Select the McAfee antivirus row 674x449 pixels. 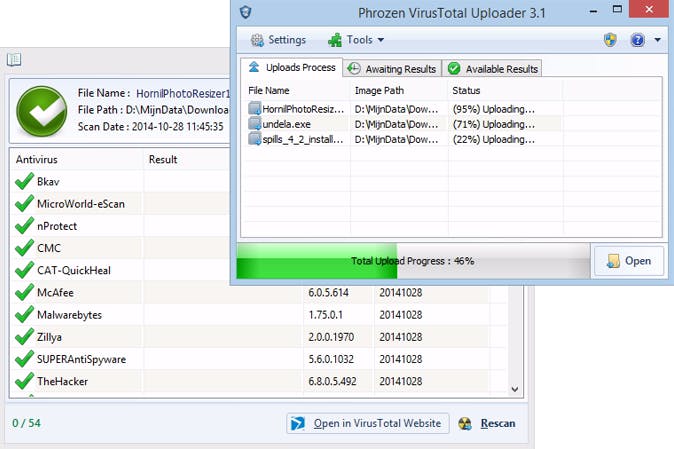pyautogui.click(x=260, y=293)
